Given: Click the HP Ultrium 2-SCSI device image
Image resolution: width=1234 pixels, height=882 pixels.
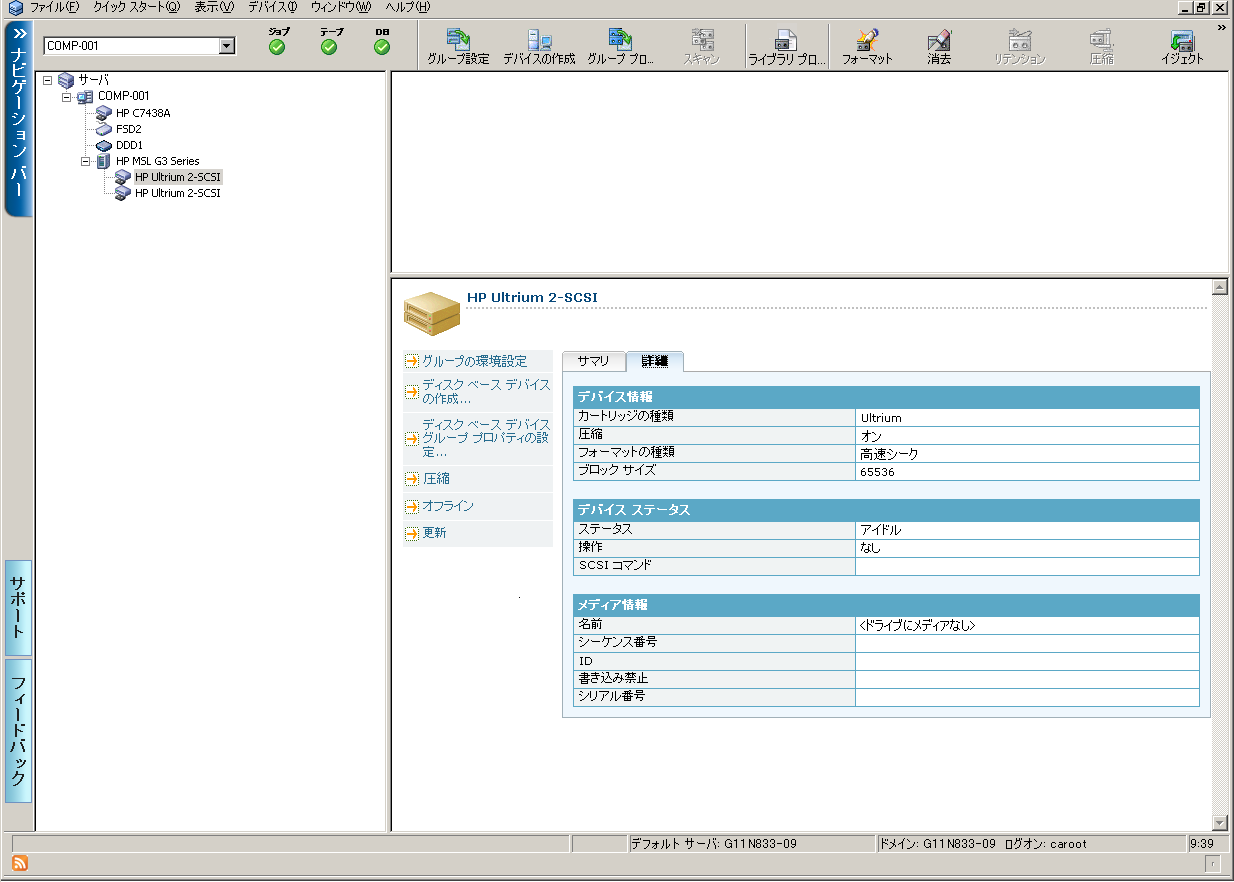Looking at the screenshot, I should pyautogui.click(x=432, y=313).
